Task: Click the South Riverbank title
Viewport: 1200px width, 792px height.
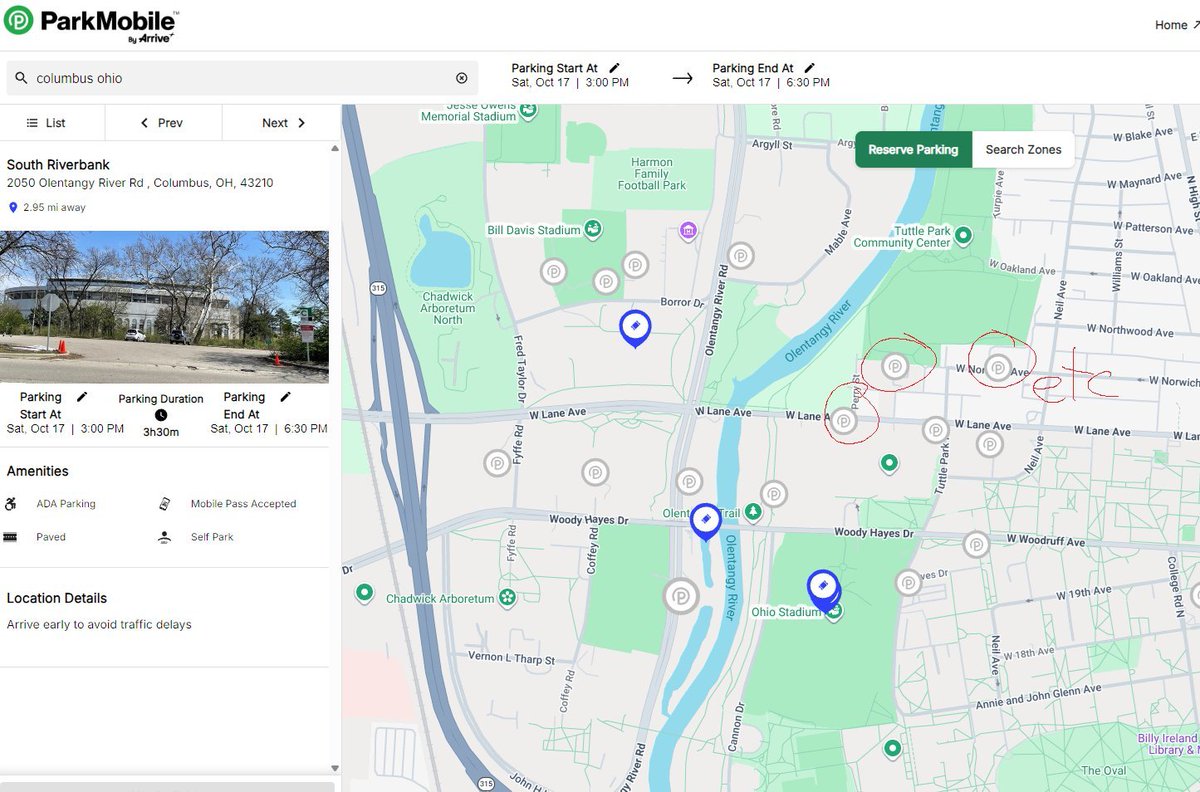Action: click(x=58, y=165)
